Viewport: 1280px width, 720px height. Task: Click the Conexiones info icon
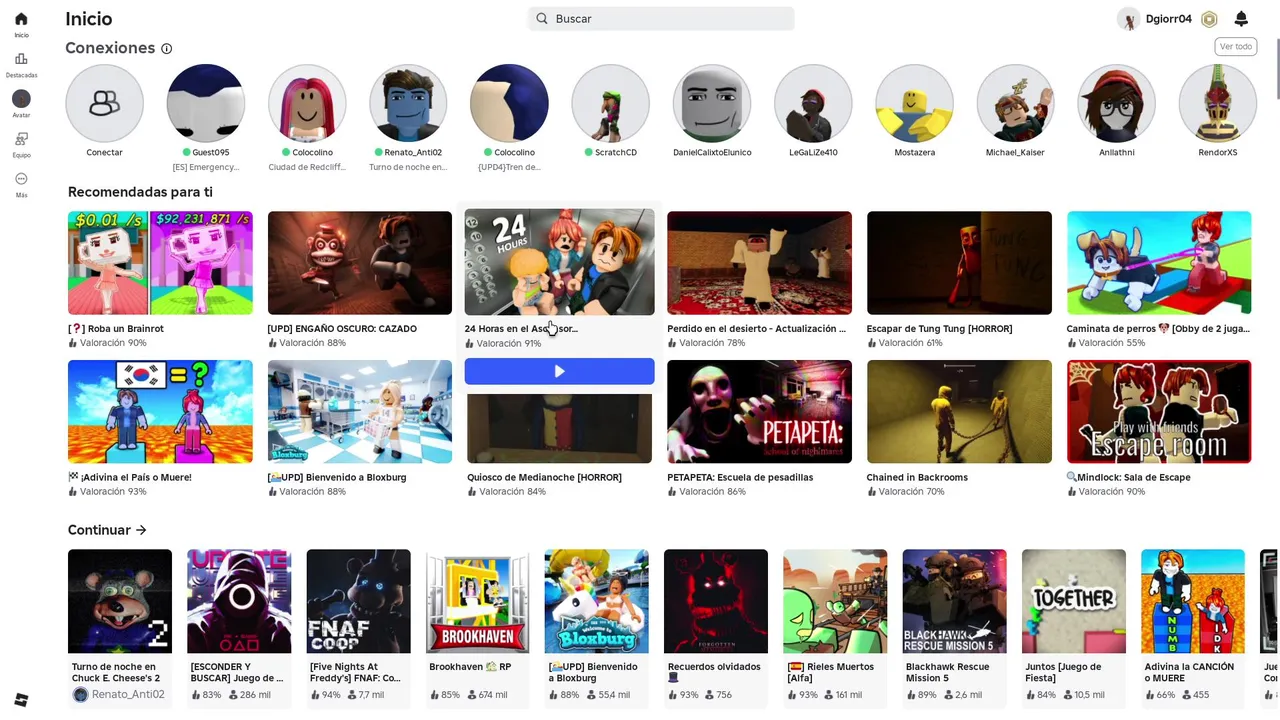pos(167,48)
